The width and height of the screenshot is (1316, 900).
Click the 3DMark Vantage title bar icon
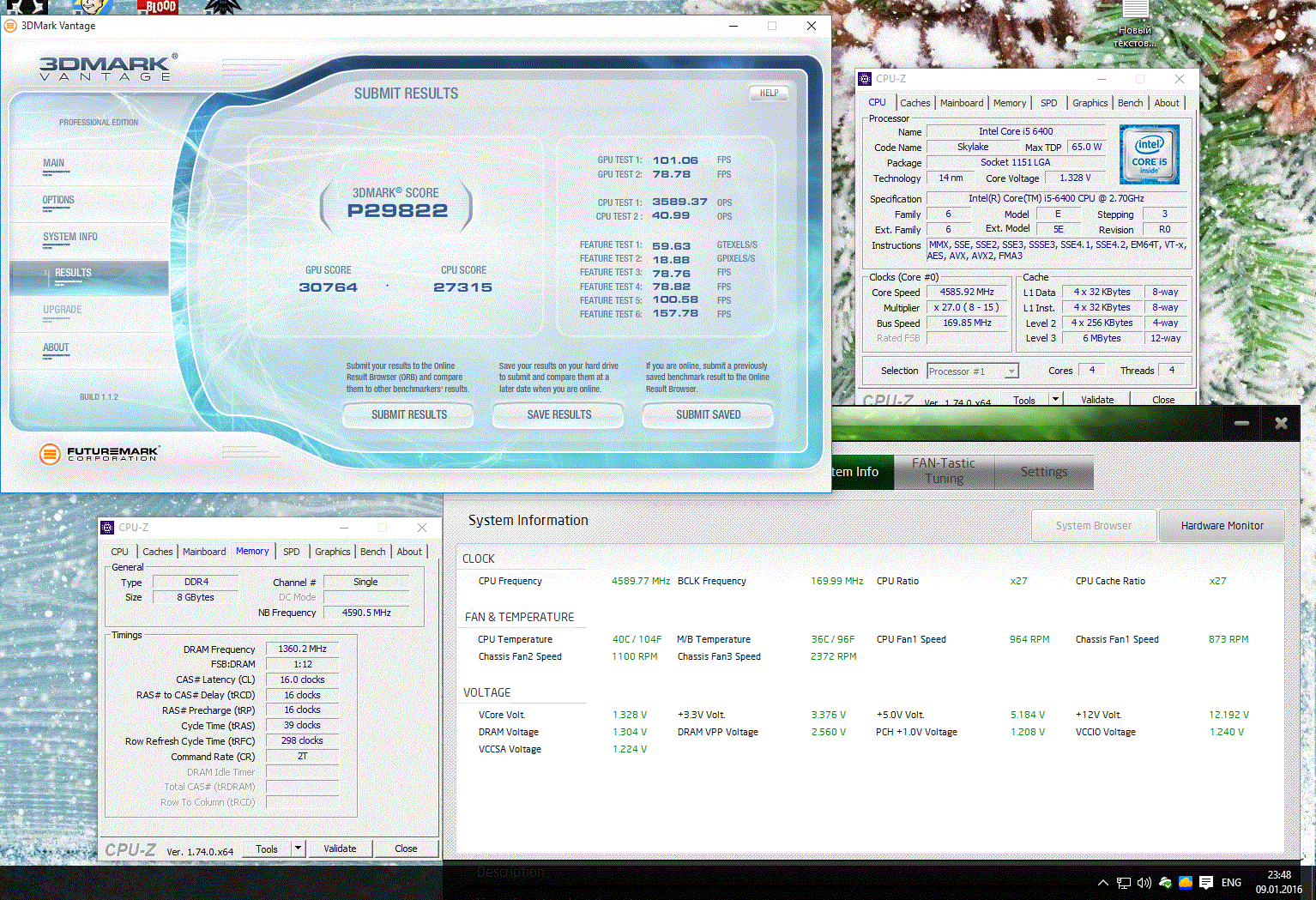10,26
